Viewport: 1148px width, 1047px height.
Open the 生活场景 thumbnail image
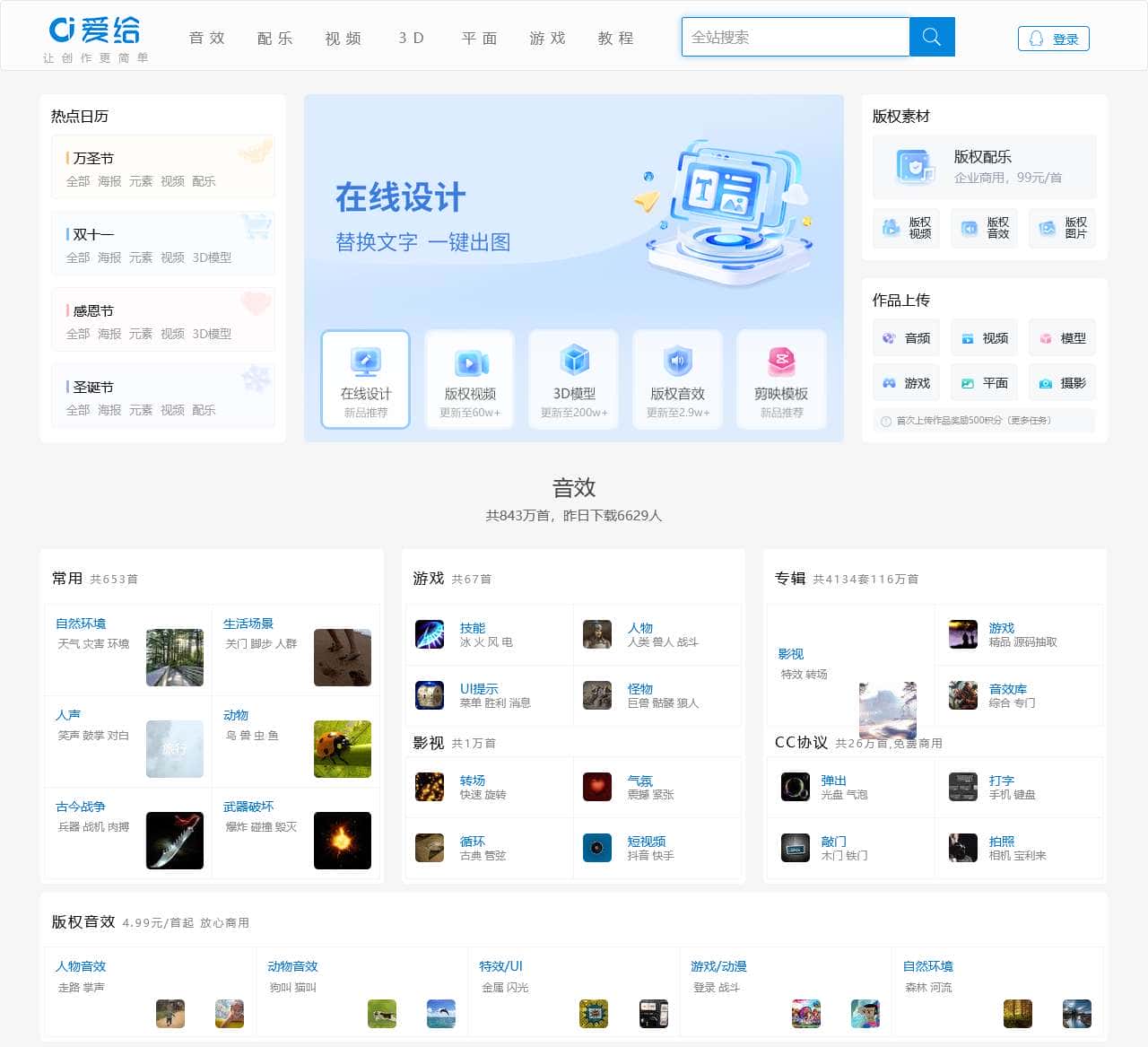(x=343, y=658)
